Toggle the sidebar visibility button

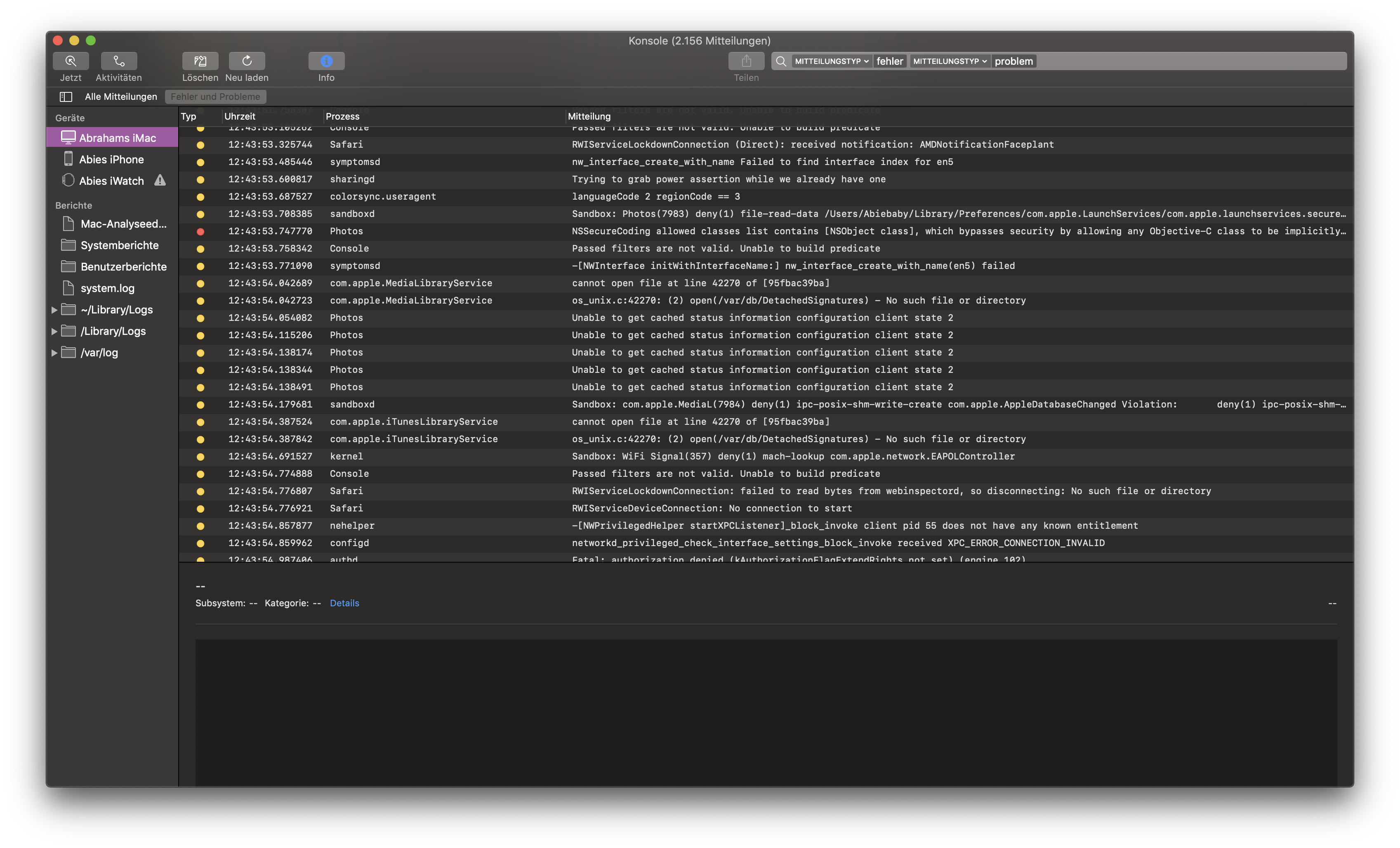(x=66, y=97)
